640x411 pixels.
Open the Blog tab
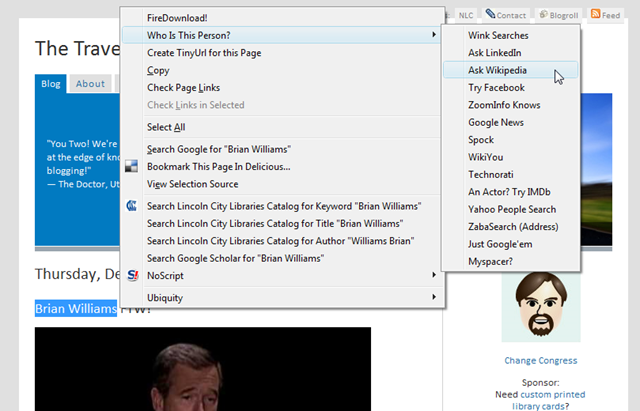[x=51, y=84]
